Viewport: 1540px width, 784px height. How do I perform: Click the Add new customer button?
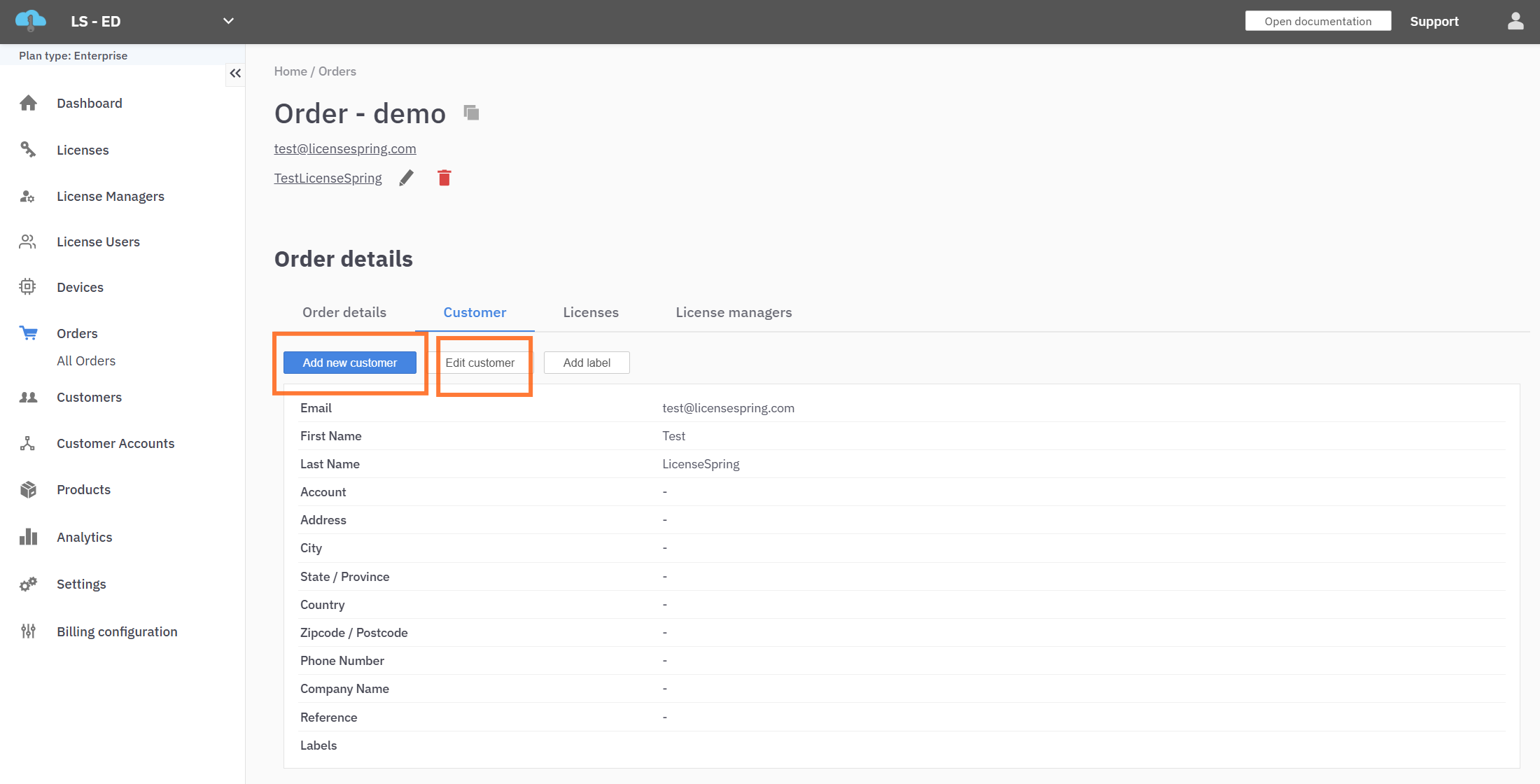(349, 363)
